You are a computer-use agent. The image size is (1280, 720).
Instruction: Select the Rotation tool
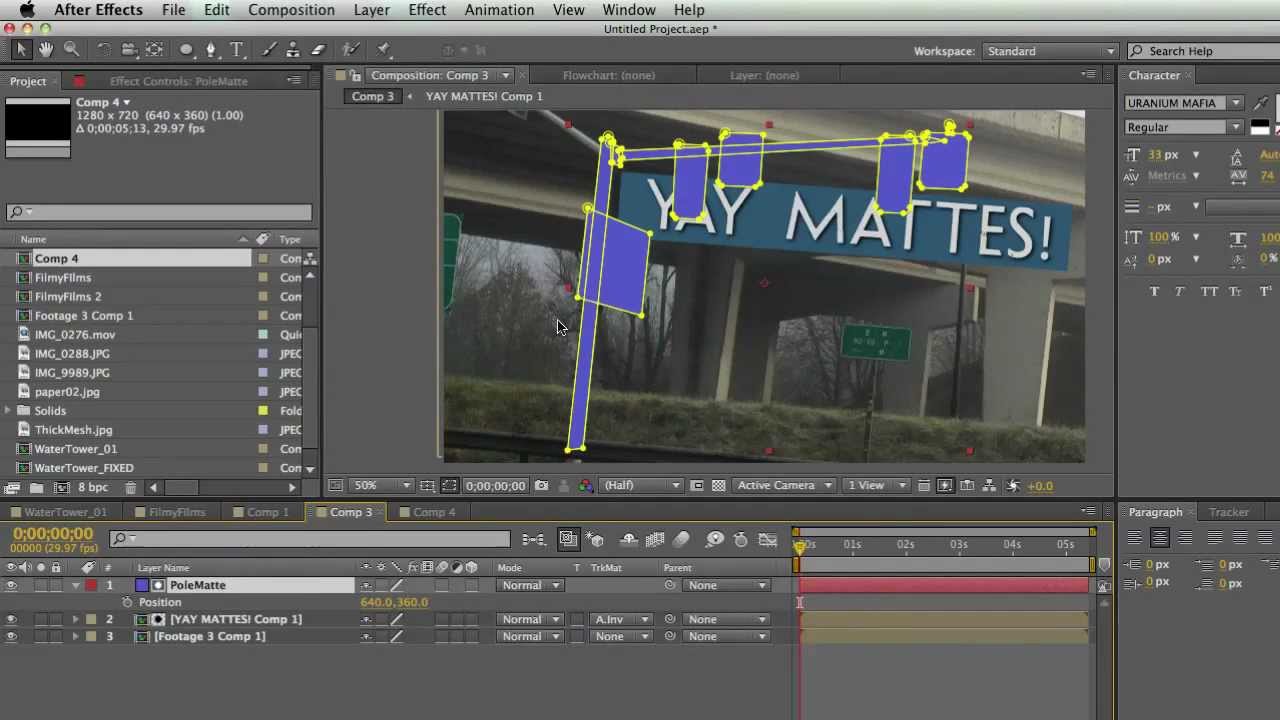pos(104,50)
